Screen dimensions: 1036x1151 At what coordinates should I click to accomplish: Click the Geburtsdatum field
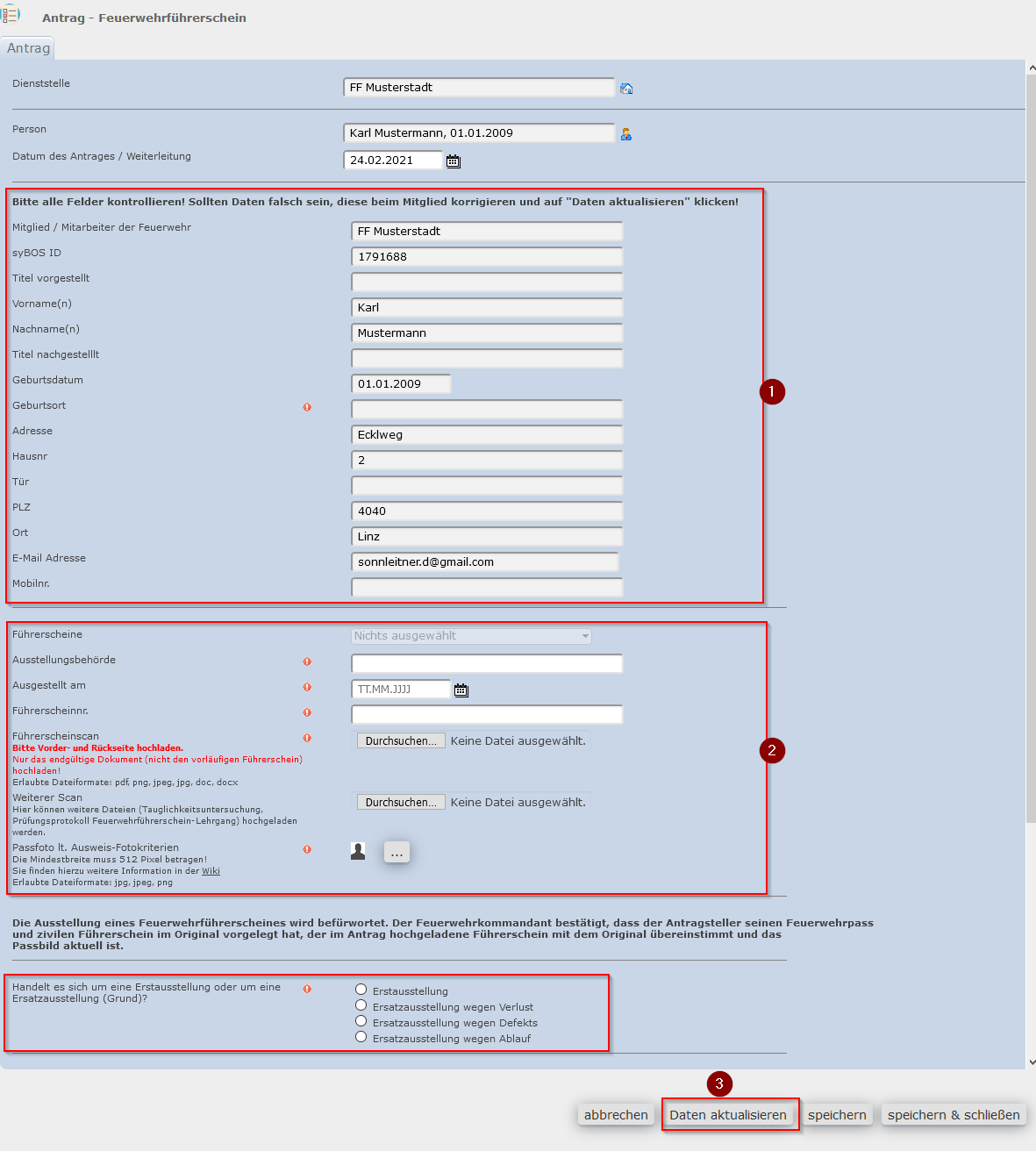[401, 383]
